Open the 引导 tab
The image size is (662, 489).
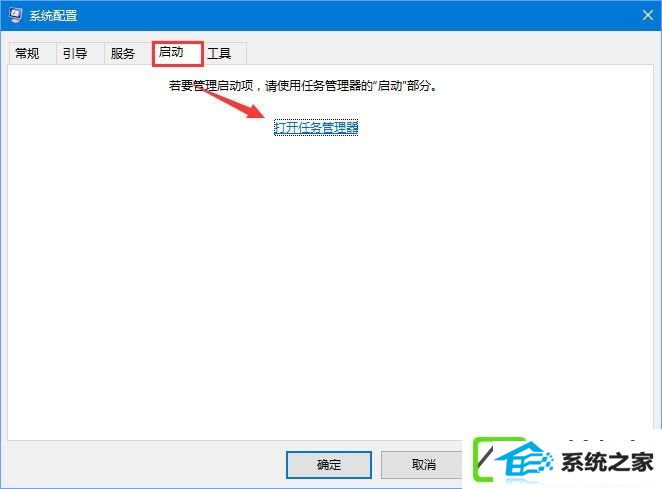click(75, 54)
